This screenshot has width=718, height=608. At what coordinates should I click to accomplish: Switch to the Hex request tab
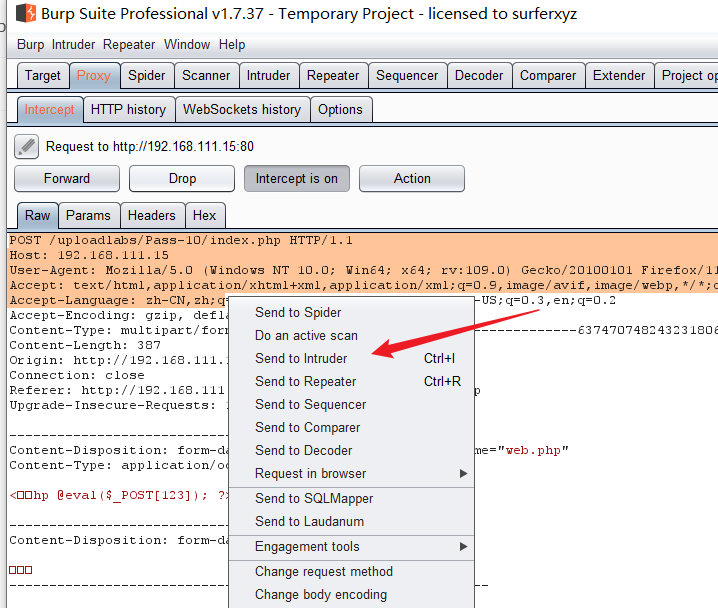point(204,216)
